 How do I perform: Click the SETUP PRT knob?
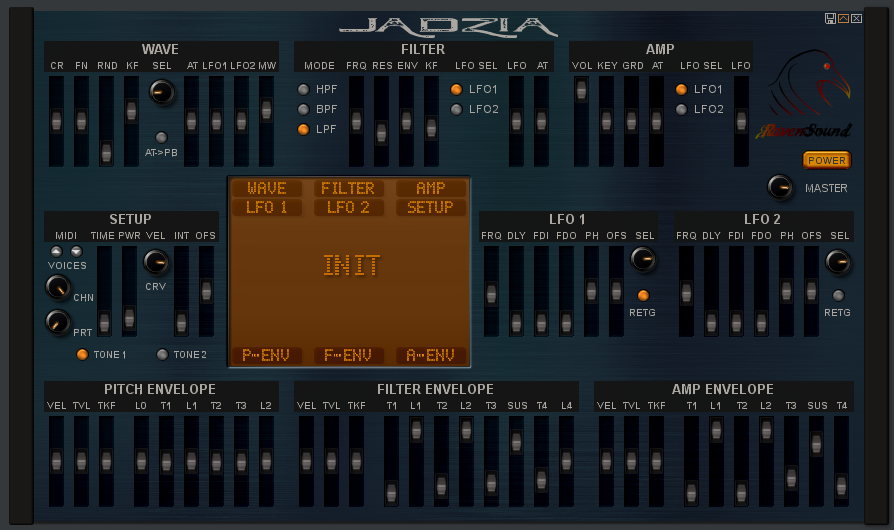click(x=58, y=323)
